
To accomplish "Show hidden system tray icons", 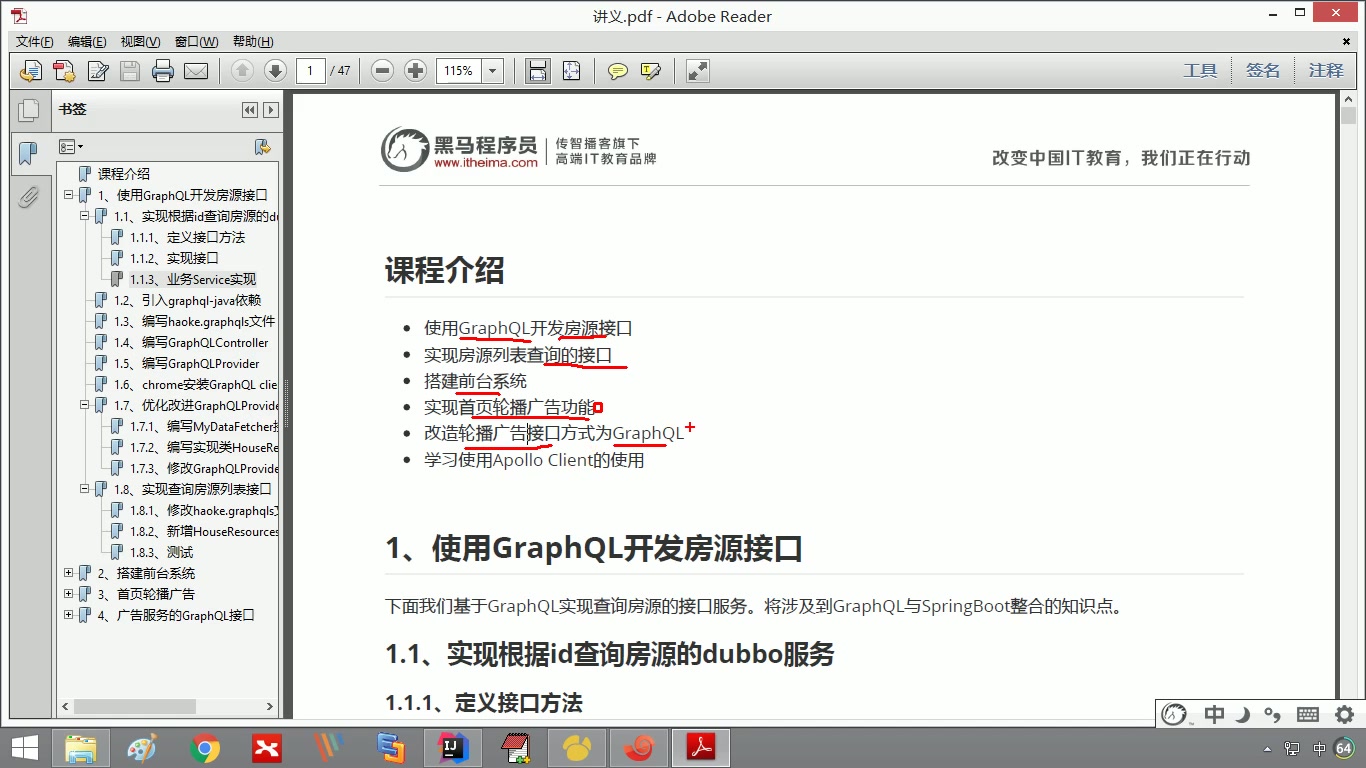I will pyautogui.click(x=1267, y=748).
